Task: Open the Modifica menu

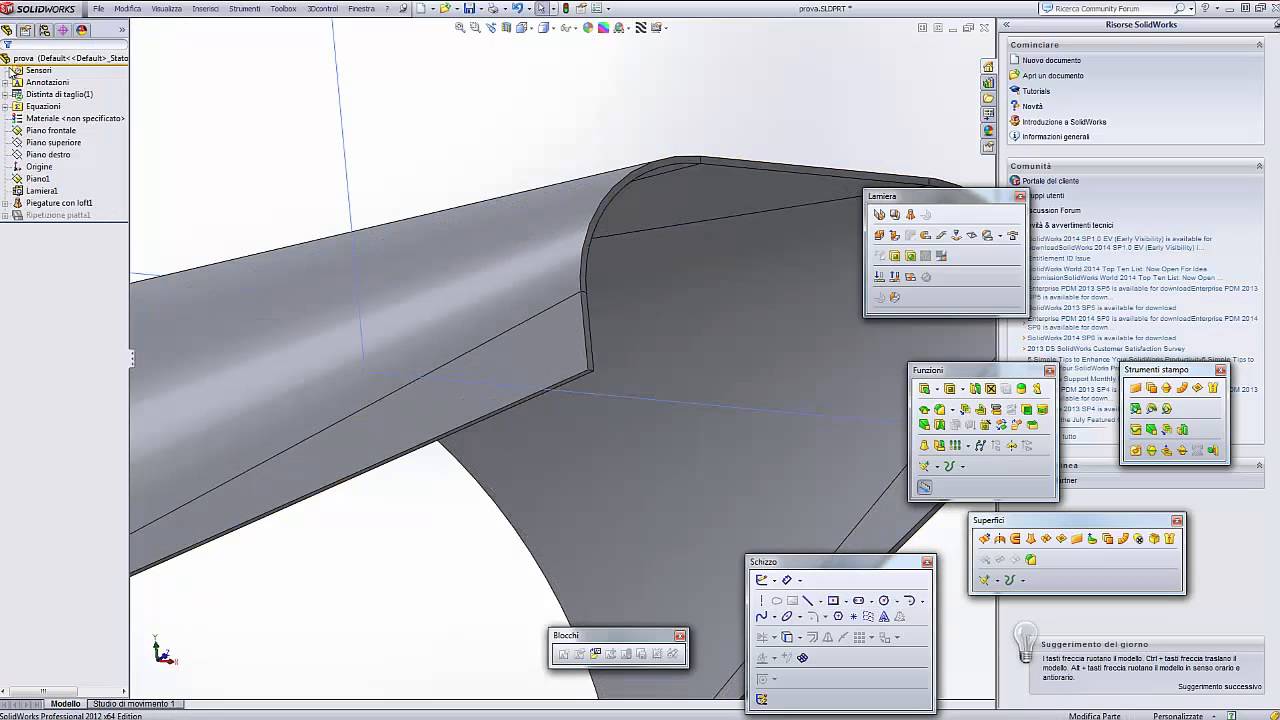Action: (128, 8)
